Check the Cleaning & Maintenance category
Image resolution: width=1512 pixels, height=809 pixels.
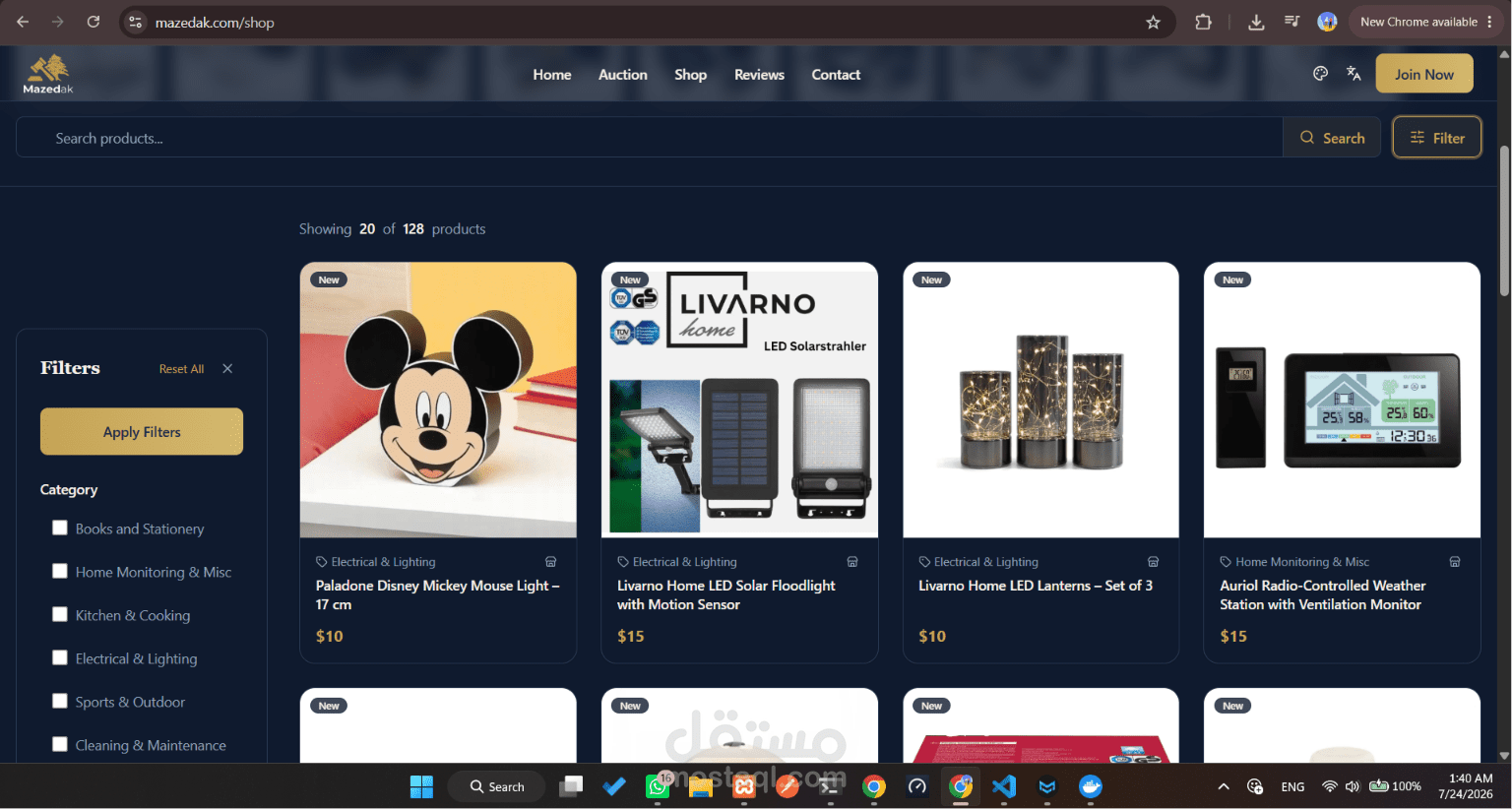click(x=60, y=744)
